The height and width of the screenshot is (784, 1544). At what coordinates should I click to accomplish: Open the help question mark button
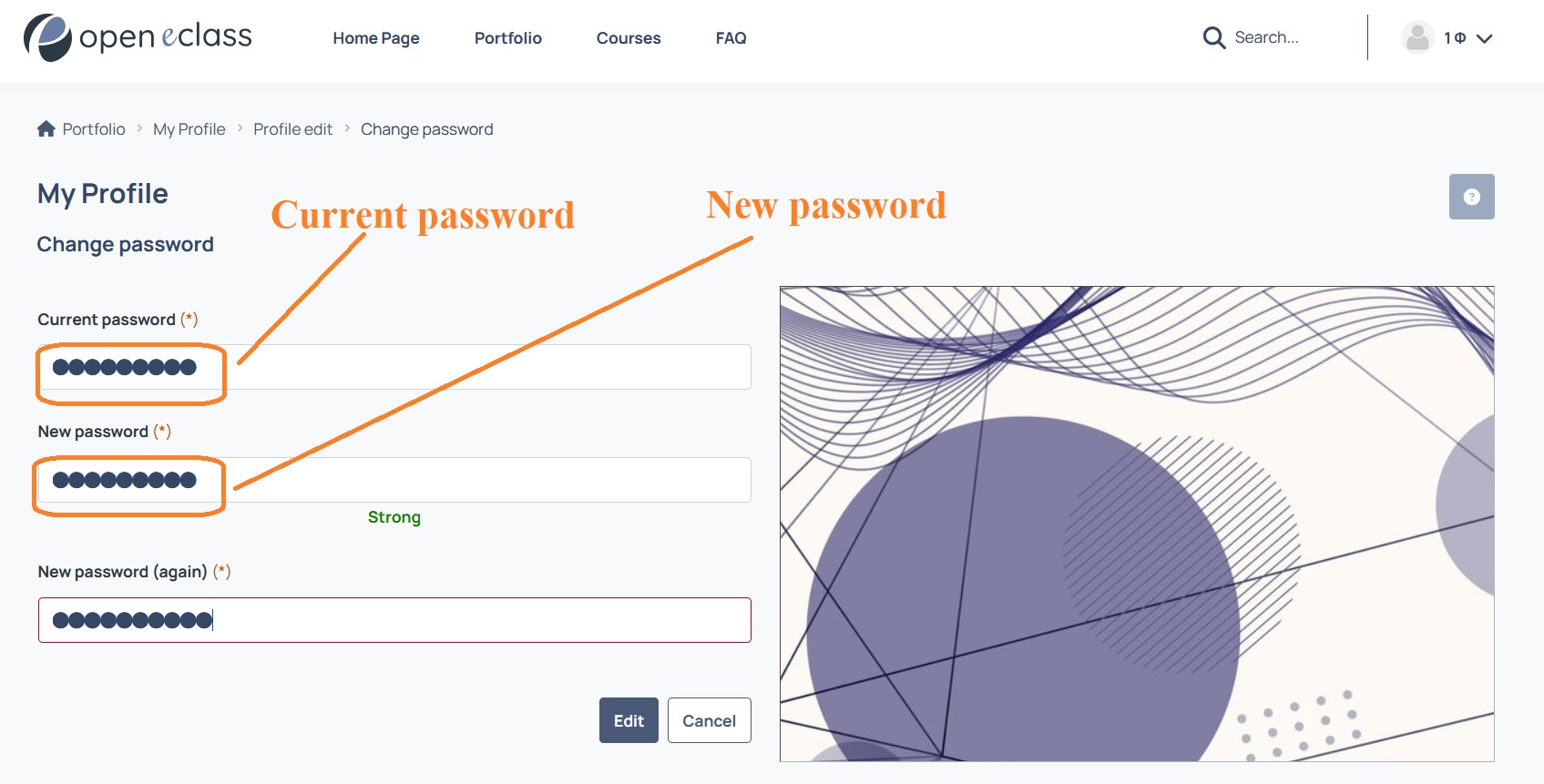pos(1471,197)
